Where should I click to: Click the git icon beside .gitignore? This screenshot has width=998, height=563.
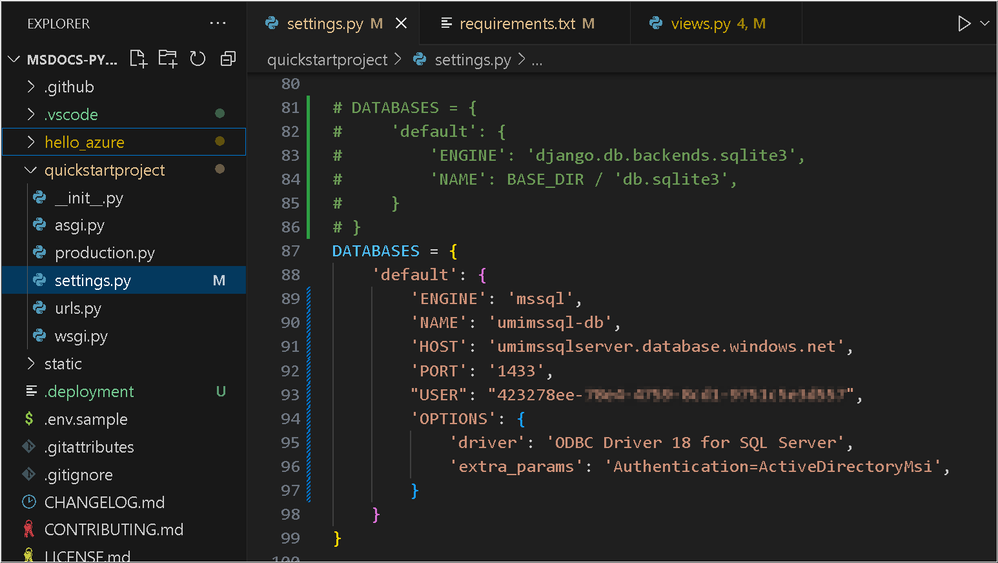tap(29, 475)
